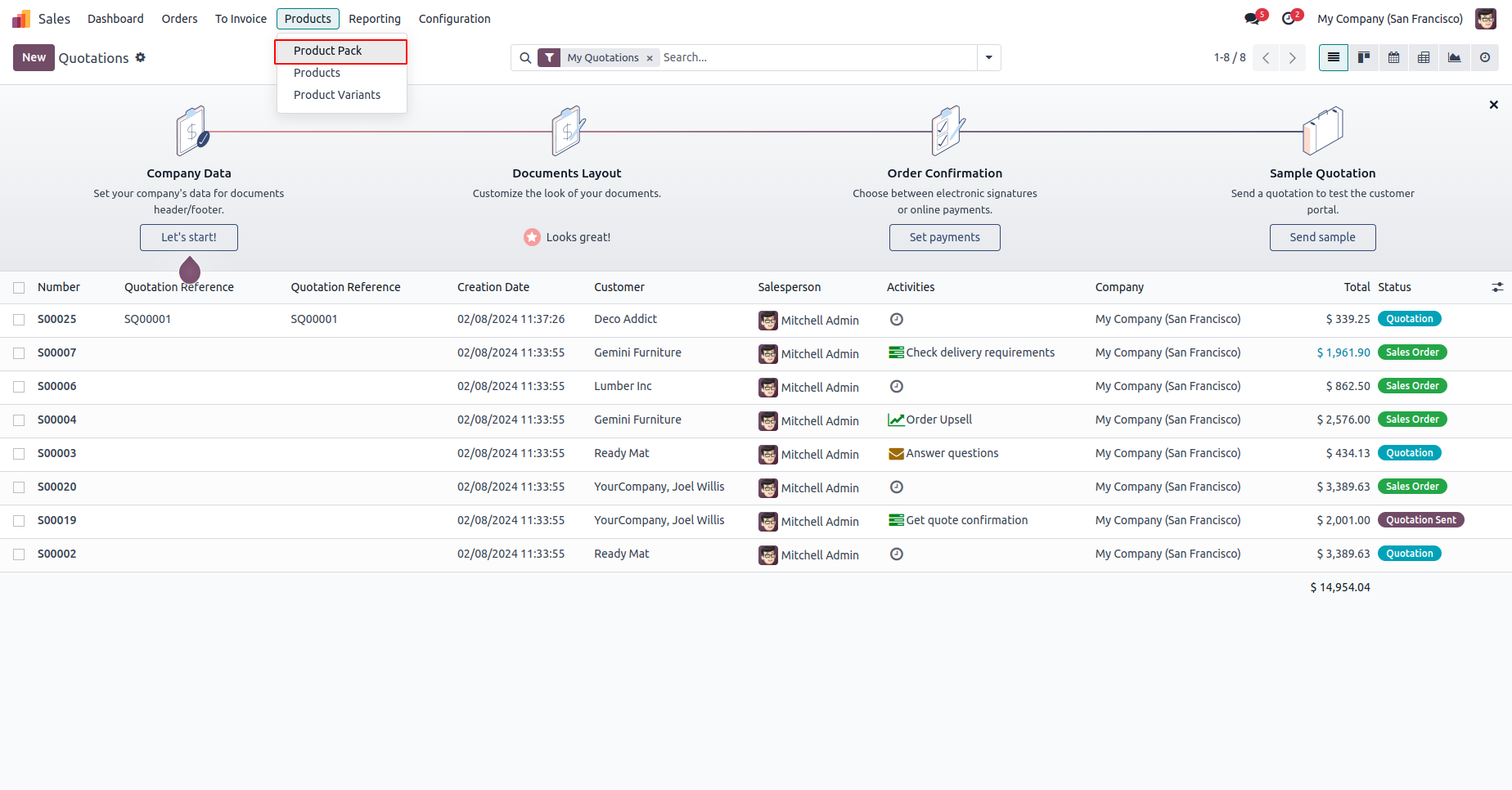Open the company switcher My Company (San Francisco)
This screenshot has height=790, width=1512.
coord(1390,19)
